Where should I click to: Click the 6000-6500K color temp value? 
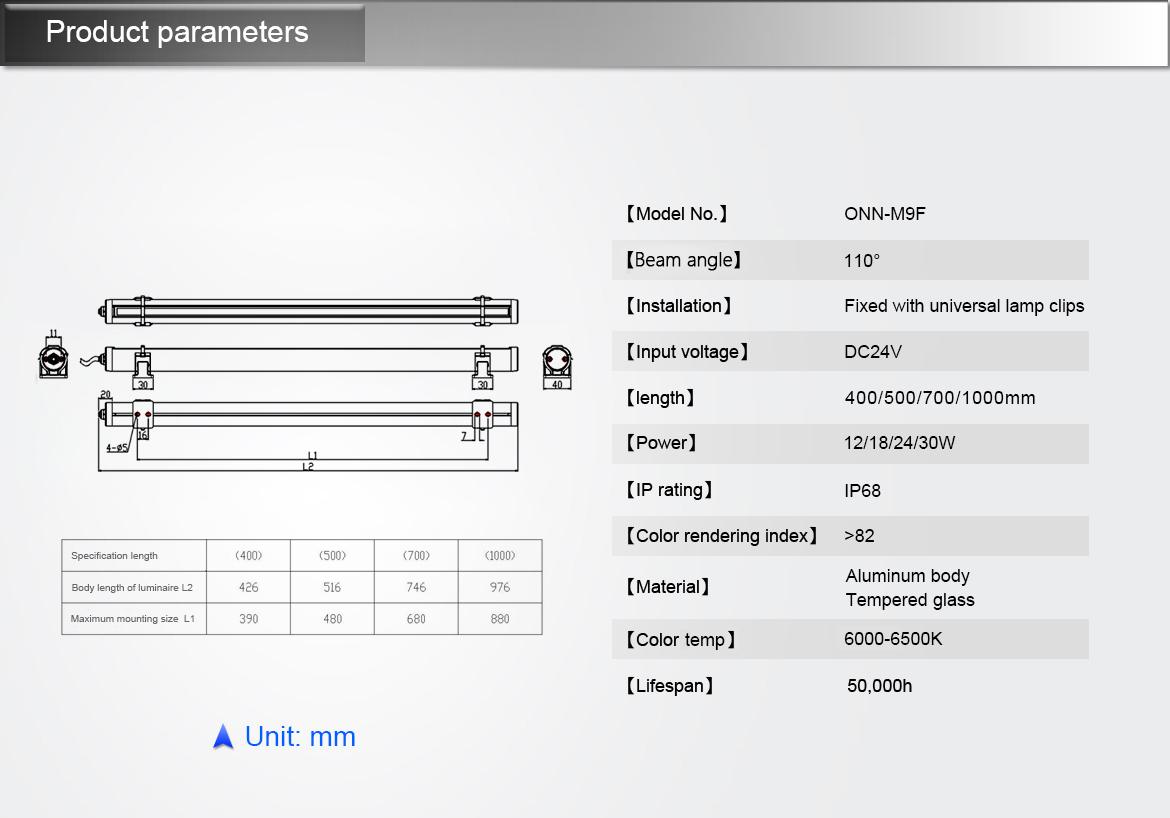893,639
